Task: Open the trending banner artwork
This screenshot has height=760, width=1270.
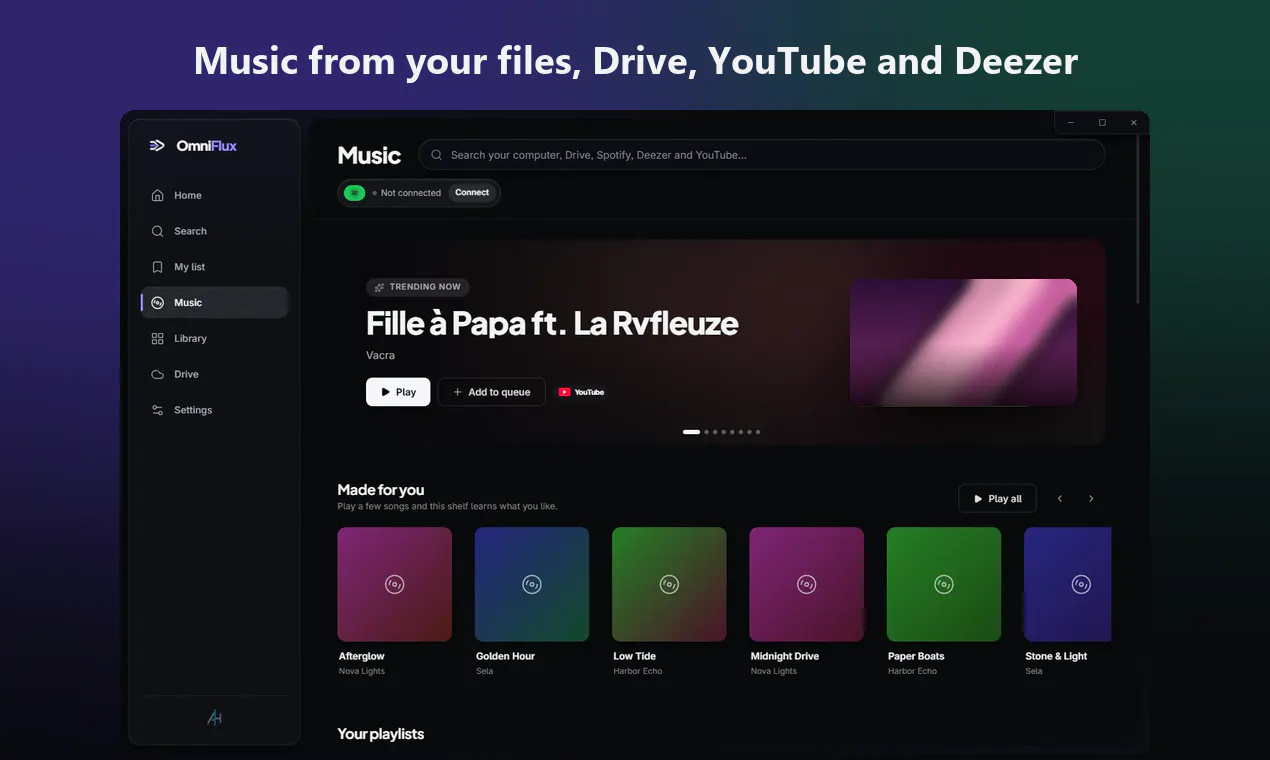Action: pyautogui.click(x=963, y=343)
